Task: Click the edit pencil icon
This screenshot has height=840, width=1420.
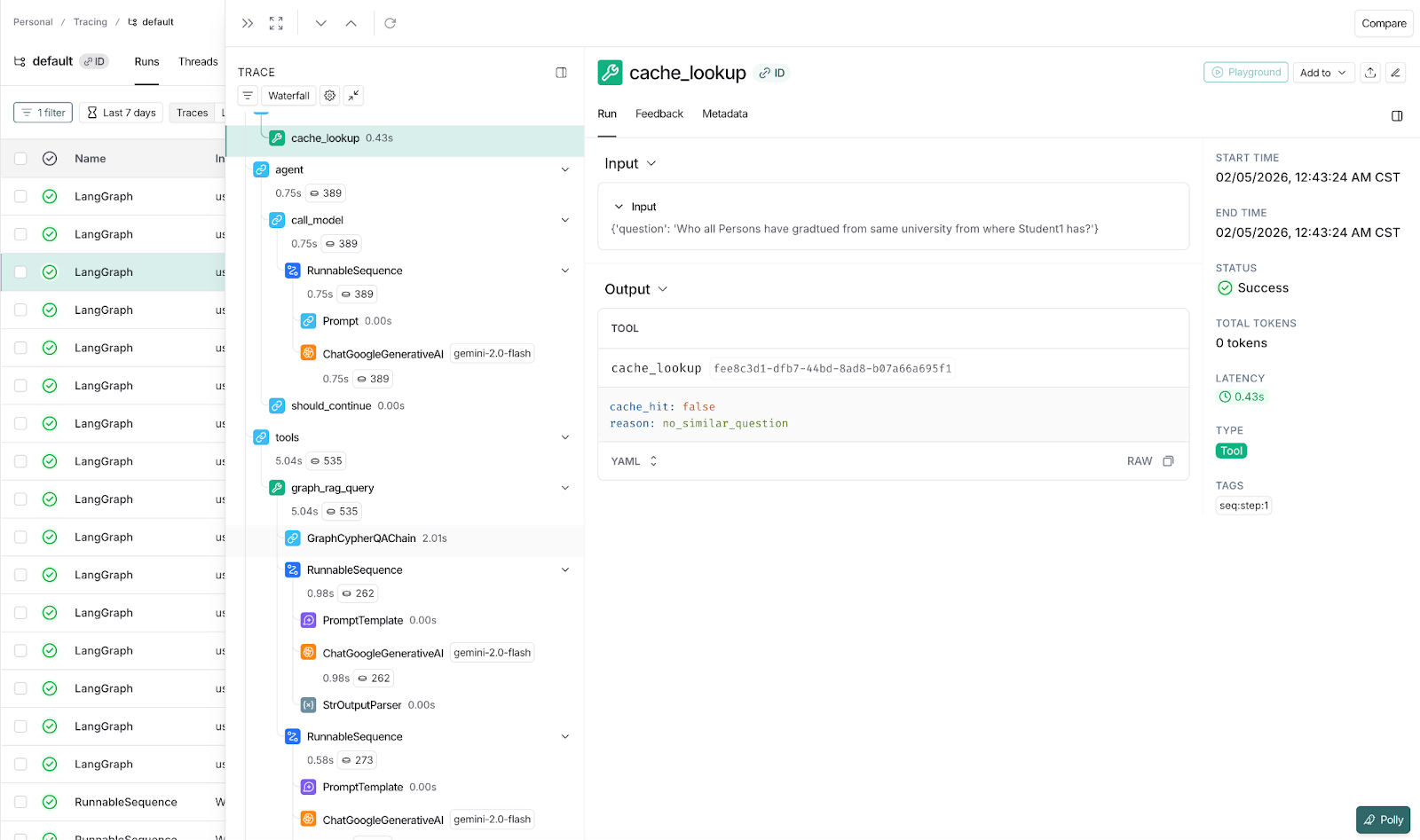Action: (1395, 73)
